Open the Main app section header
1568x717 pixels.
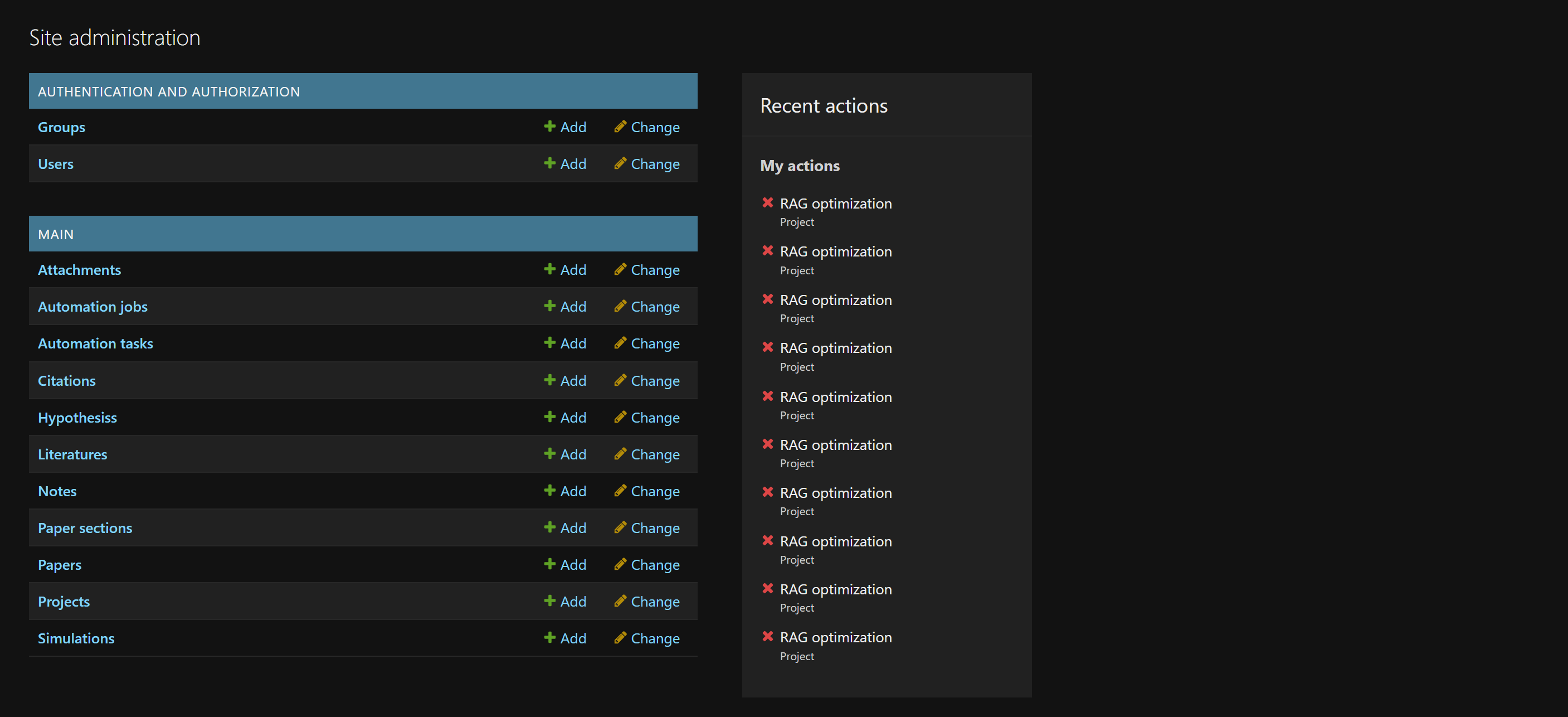click(x=55, y=234)
